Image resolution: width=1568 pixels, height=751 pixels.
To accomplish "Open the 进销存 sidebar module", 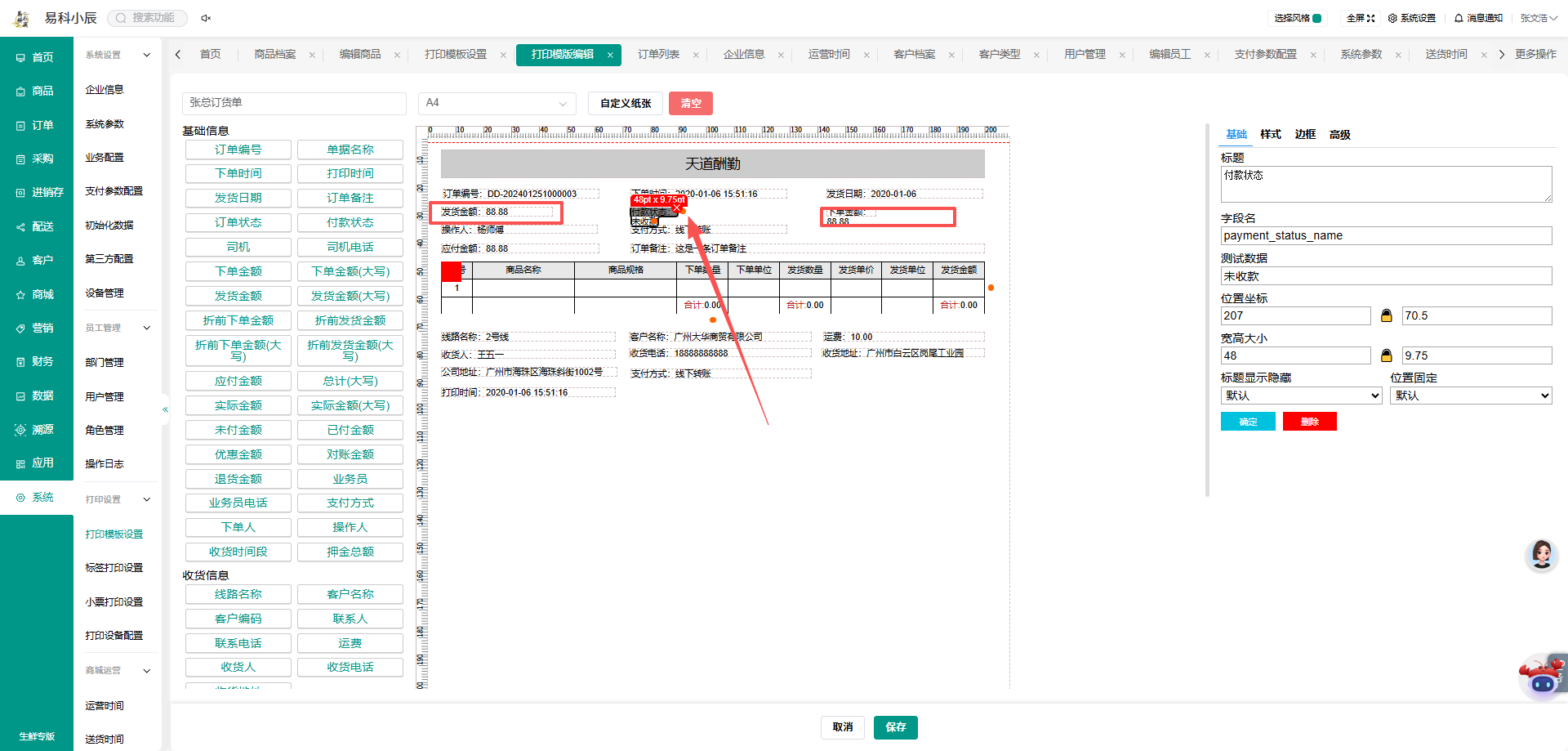I will coord(39,192).
